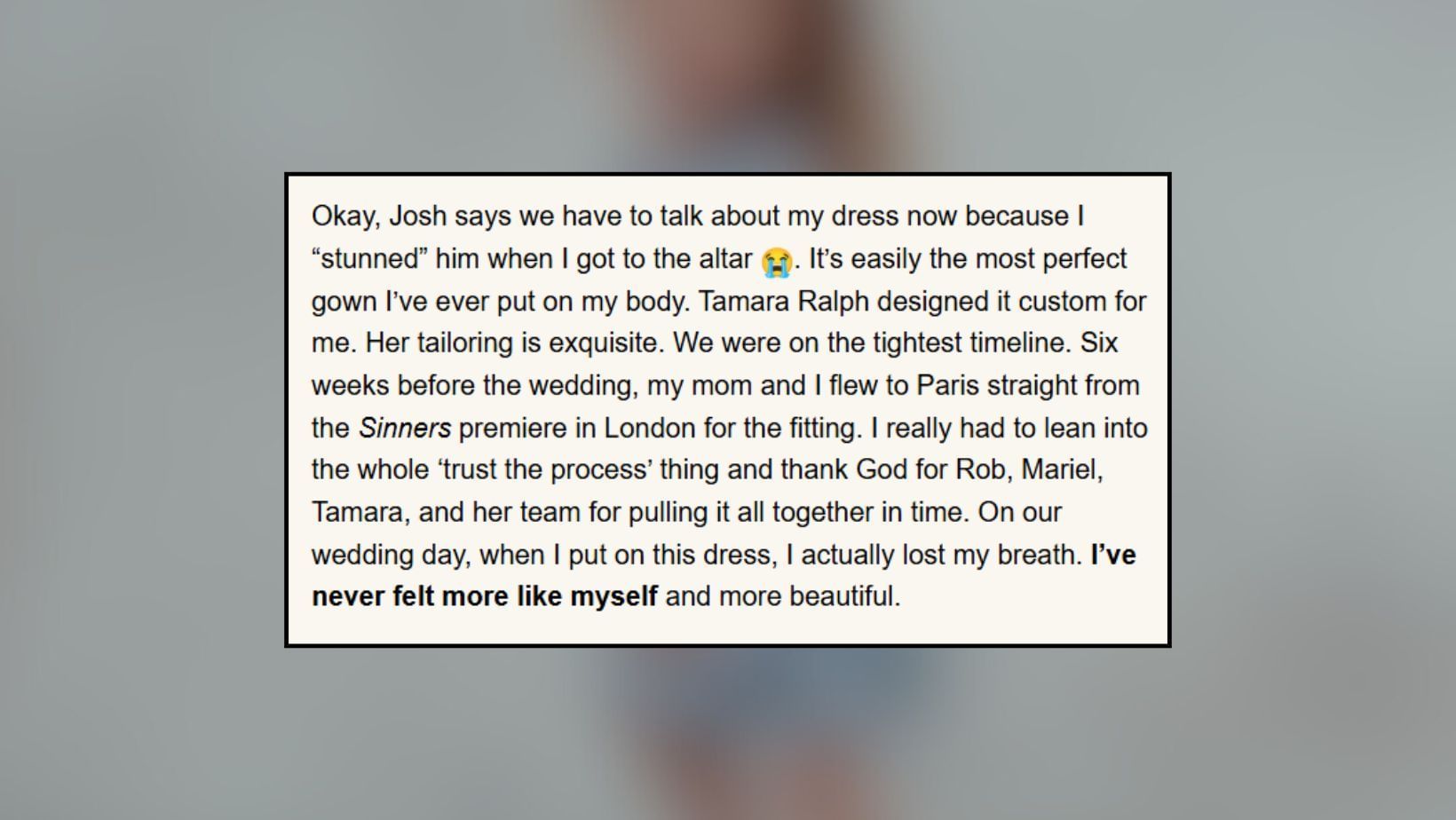Click the name Mariel
1456x820 pixels.
click(x=1061, y=469)
